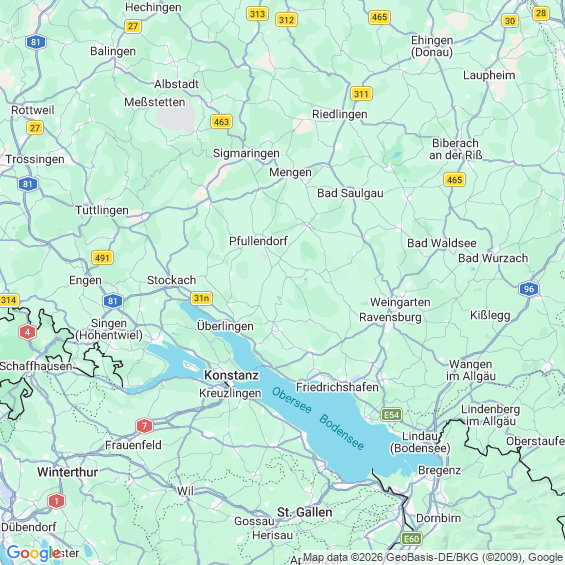Click the Bodensee lake label
The height and width of the screenshot is (565, 565).
point(341,432)
